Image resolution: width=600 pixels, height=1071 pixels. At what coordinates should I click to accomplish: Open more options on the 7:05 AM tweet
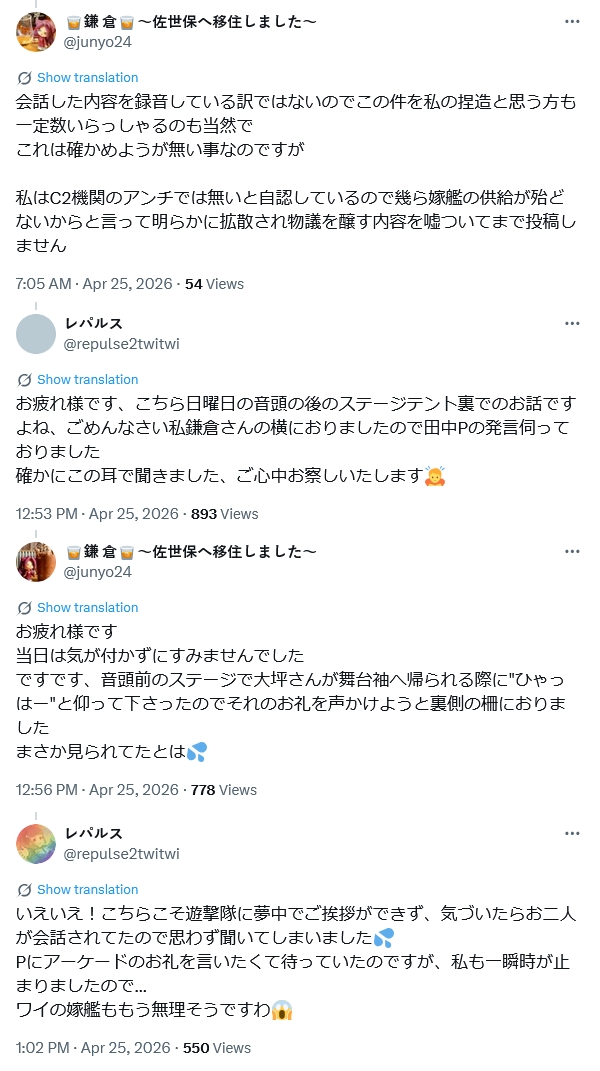tap(572, 22)
